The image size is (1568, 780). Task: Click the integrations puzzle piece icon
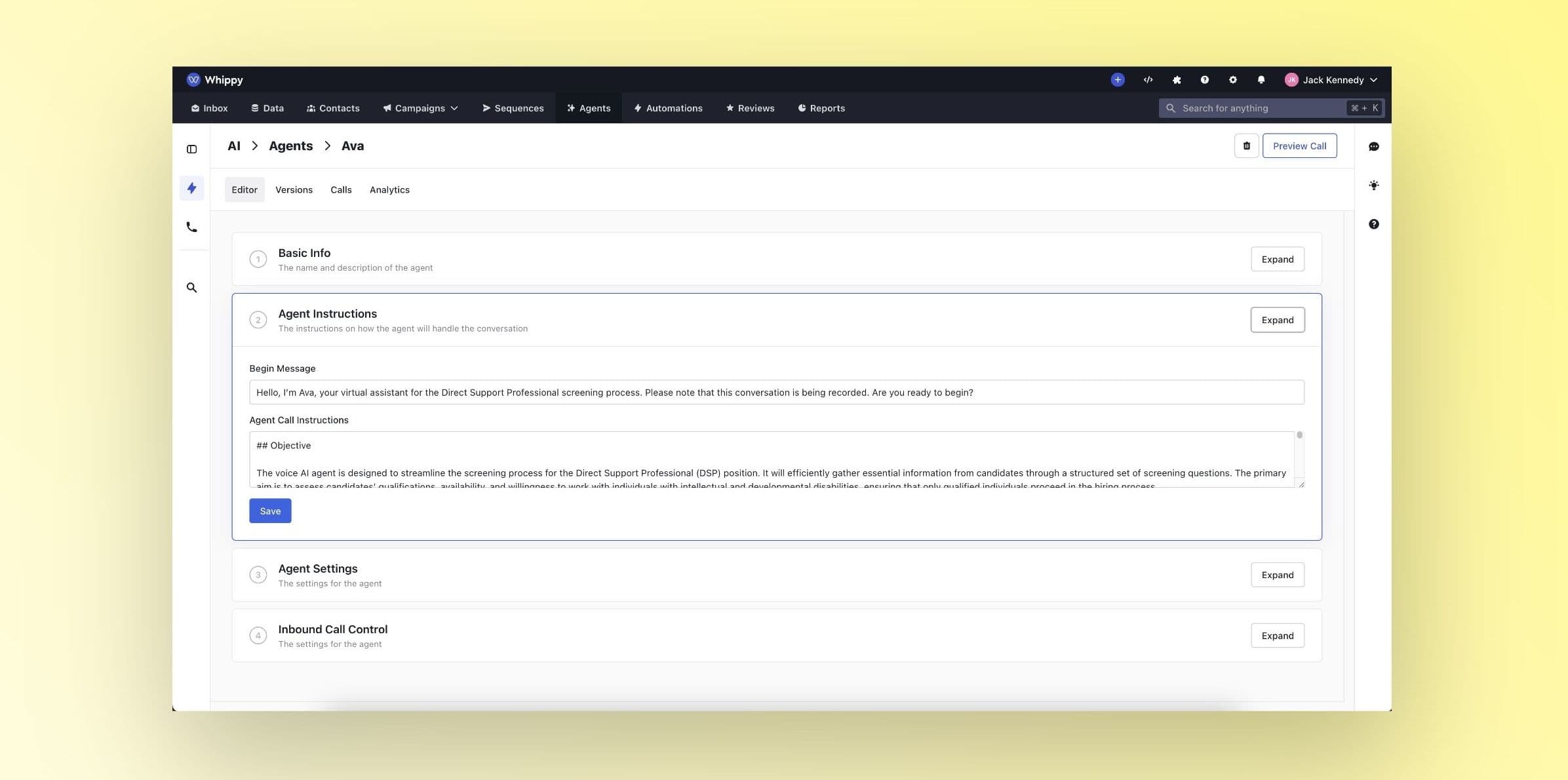point(1177,79)
